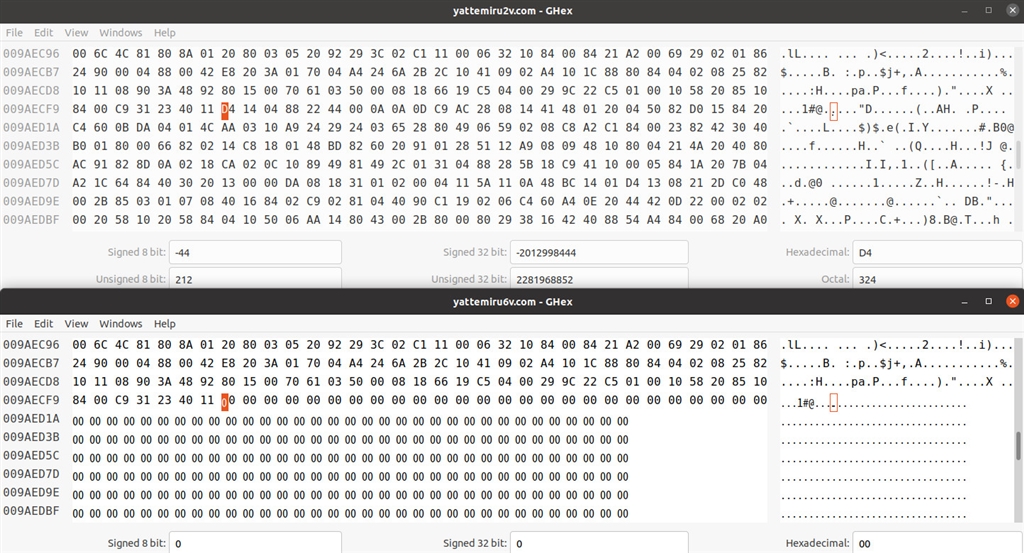Click Octal field showing 324

(x=937, y=278)
